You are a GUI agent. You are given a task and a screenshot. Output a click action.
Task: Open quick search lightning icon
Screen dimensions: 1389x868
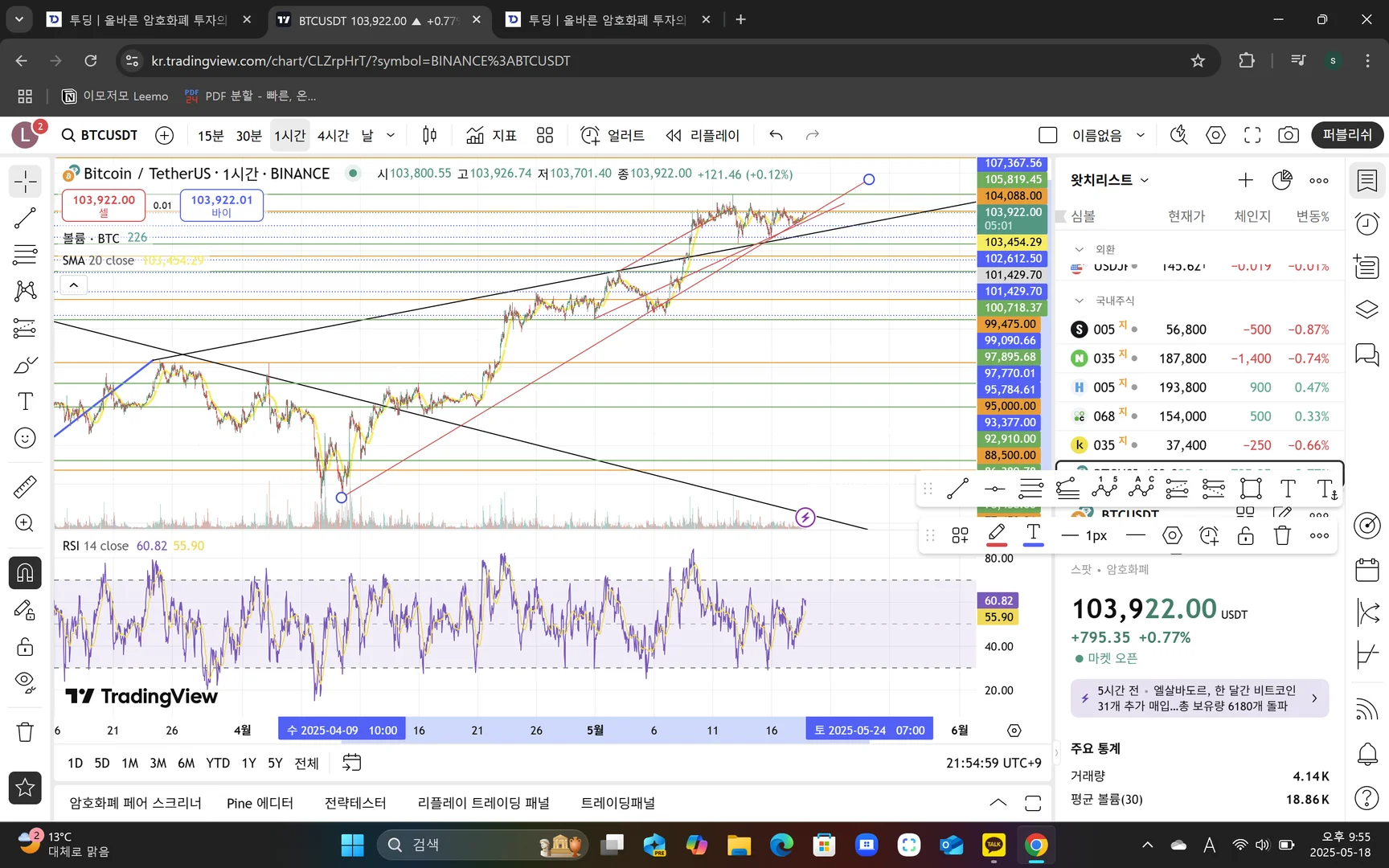click(1178, 135)
